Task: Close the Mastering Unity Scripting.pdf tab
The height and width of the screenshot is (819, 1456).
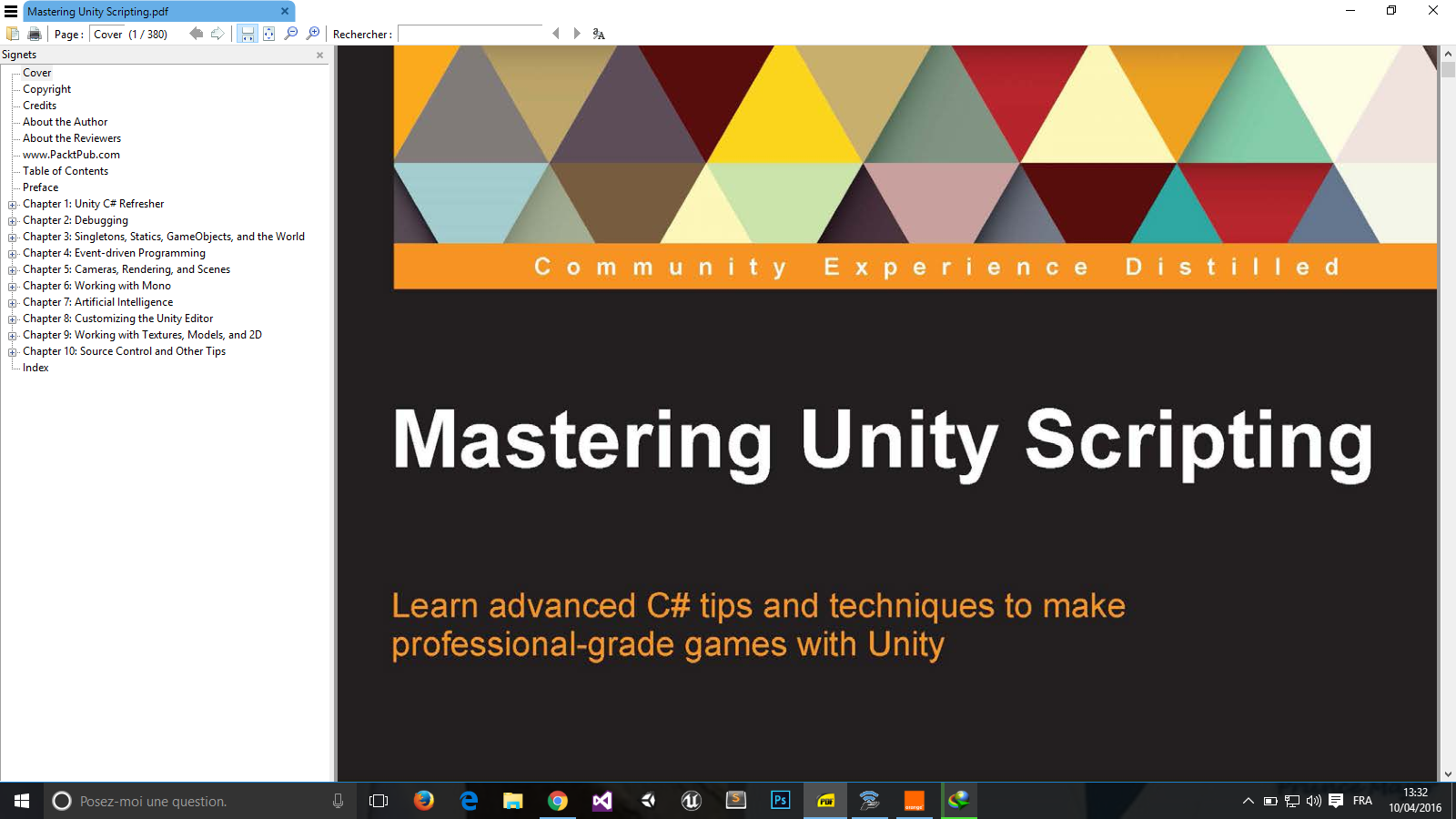Action: [x=285, y=11]
